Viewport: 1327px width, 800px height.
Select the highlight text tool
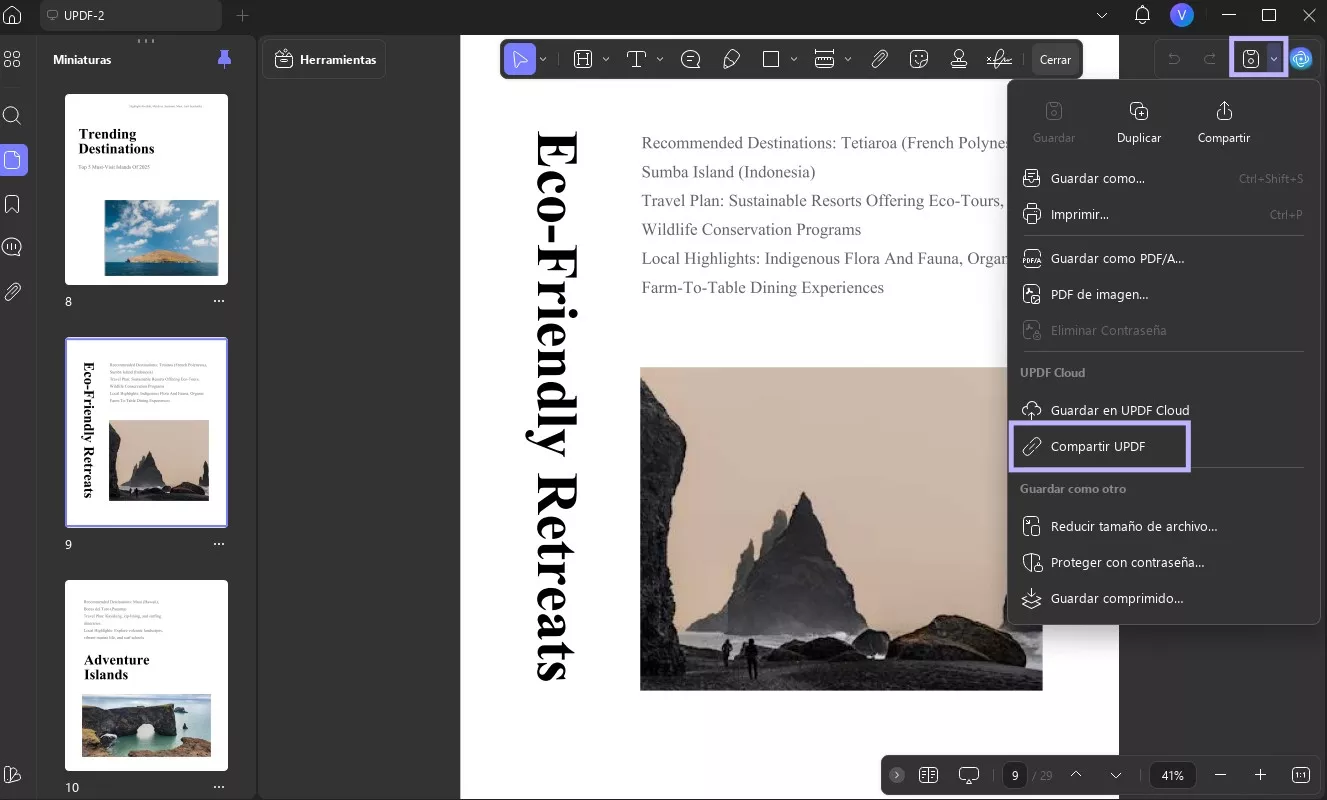tap(583, 59)
